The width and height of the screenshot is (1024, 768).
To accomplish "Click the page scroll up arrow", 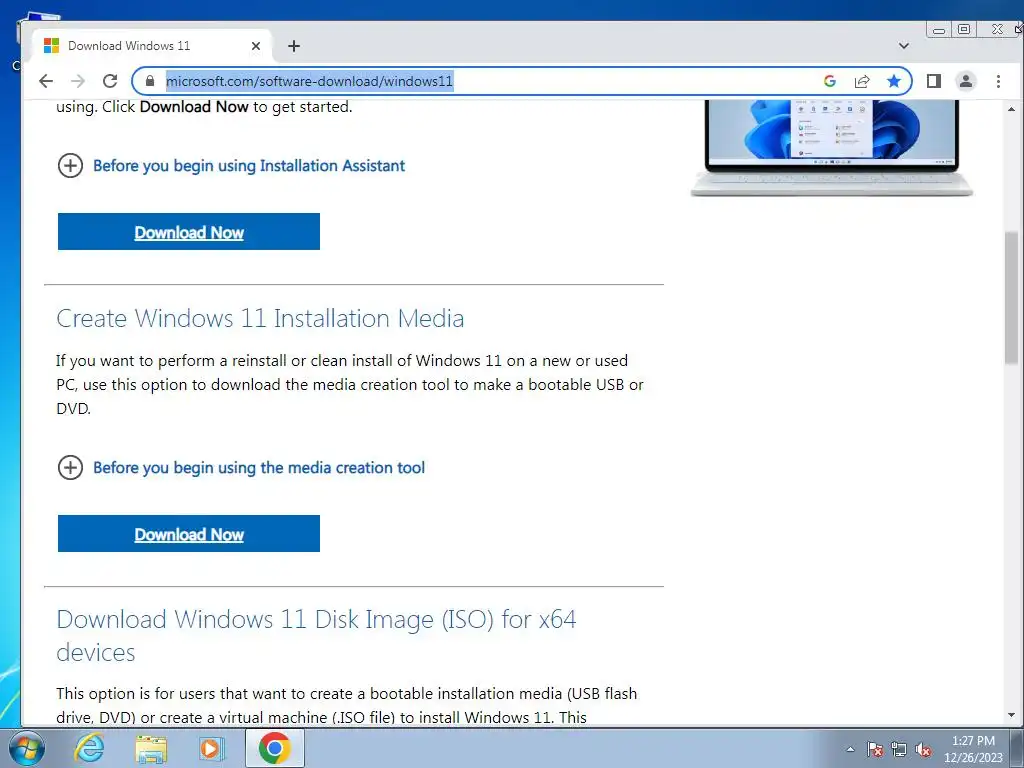I will (x=1012, y=109).
